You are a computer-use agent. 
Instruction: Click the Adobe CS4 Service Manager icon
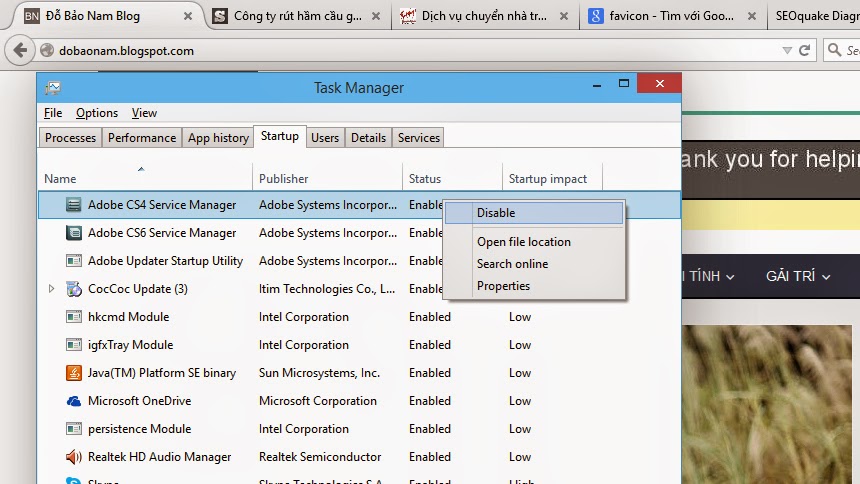coord(73,205)
